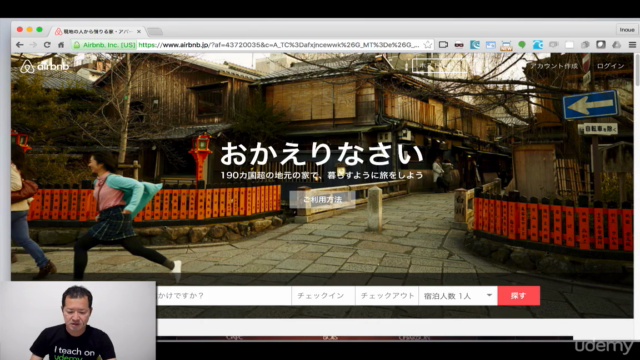Image resolution: width=640 pixels, height=360 pixels.
Task: Go back with the browser back arrow
Action: 20,45
